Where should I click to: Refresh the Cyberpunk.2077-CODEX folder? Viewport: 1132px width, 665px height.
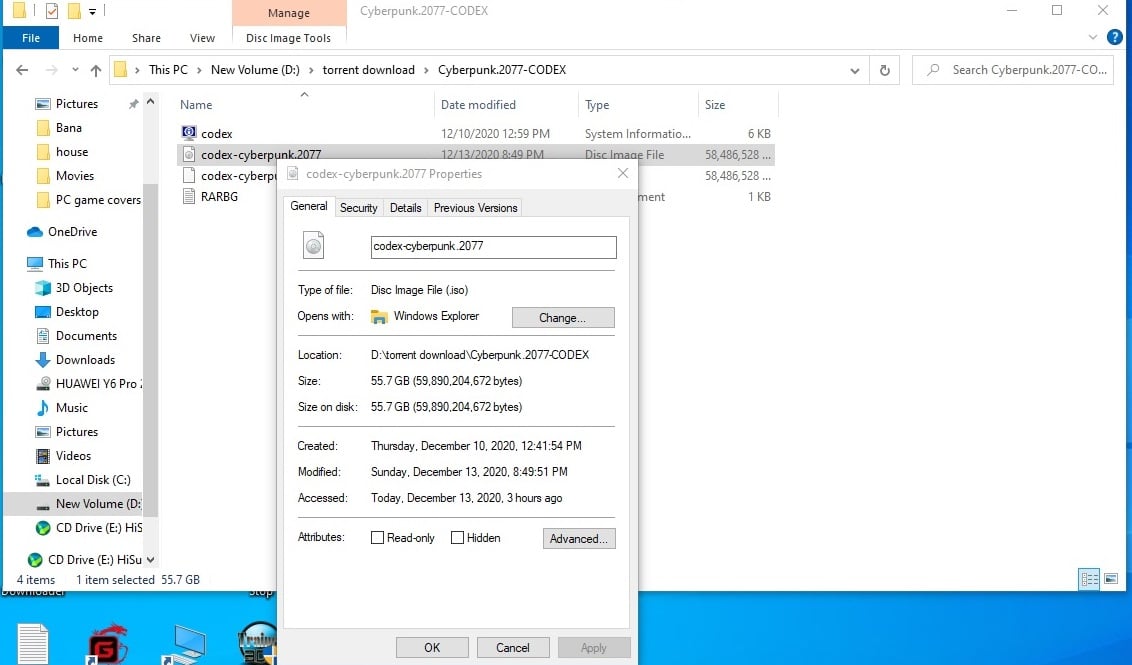click(884, 70)
